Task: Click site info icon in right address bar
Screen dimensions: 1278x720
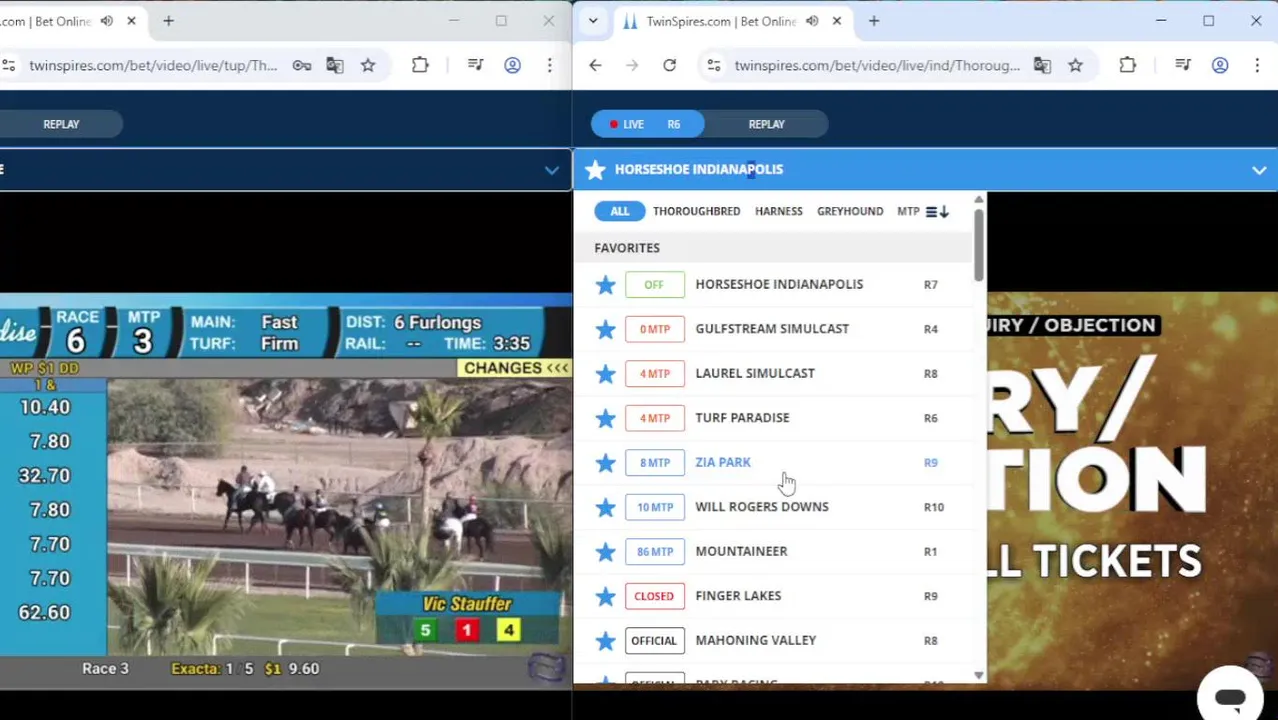Action: coord(713,66)
